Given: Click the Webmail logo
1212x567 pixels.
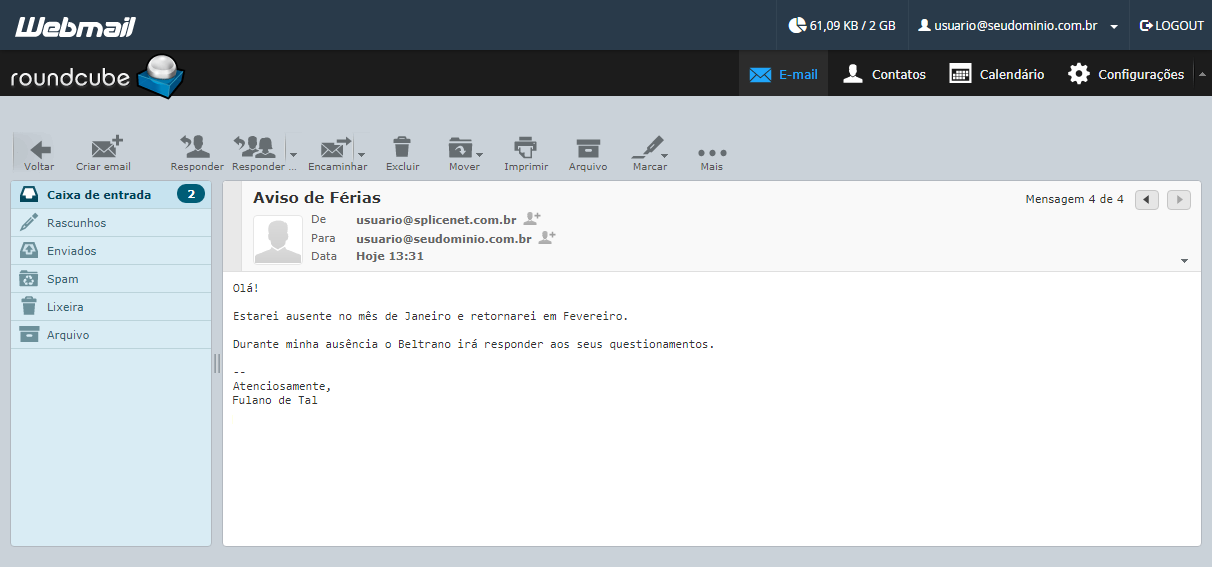Looking at the screenshot, I should pyautogui.click(x=75, y=27).
